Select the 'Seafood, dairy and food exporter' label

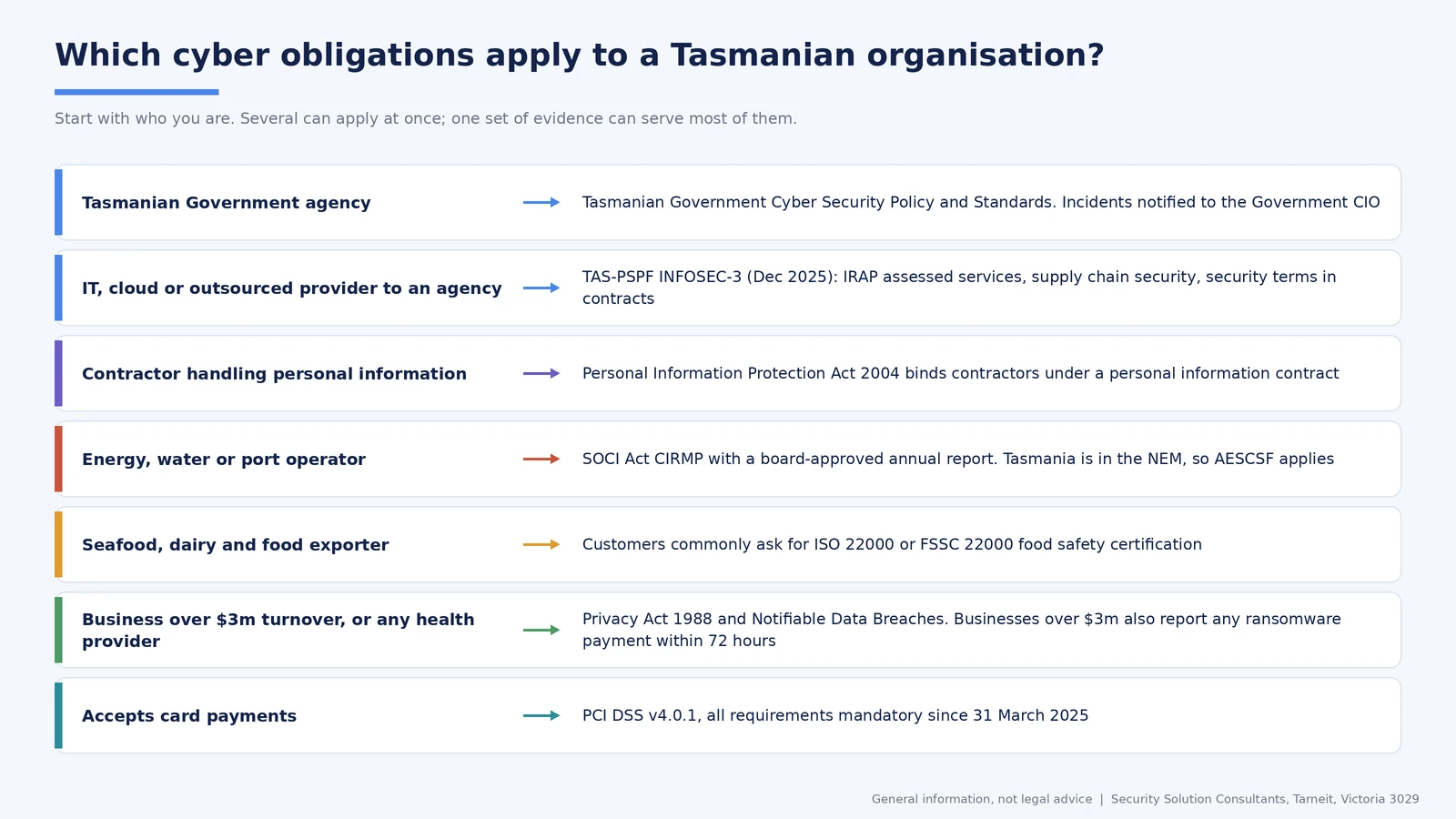(x=236, y=545)
